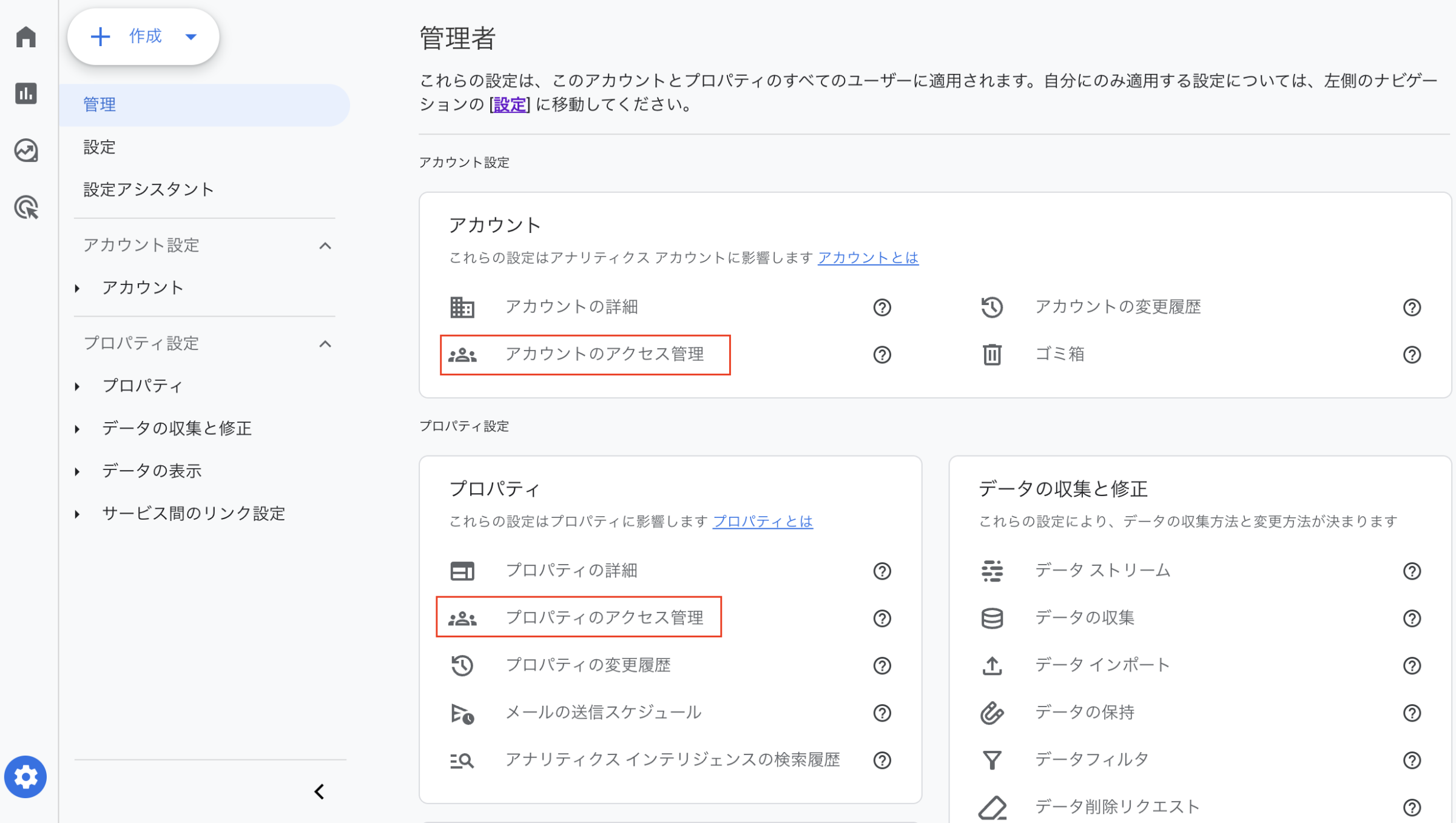Open help for メールの送信スケジュール
The image size is (1456, 823).
pos(882,713)
